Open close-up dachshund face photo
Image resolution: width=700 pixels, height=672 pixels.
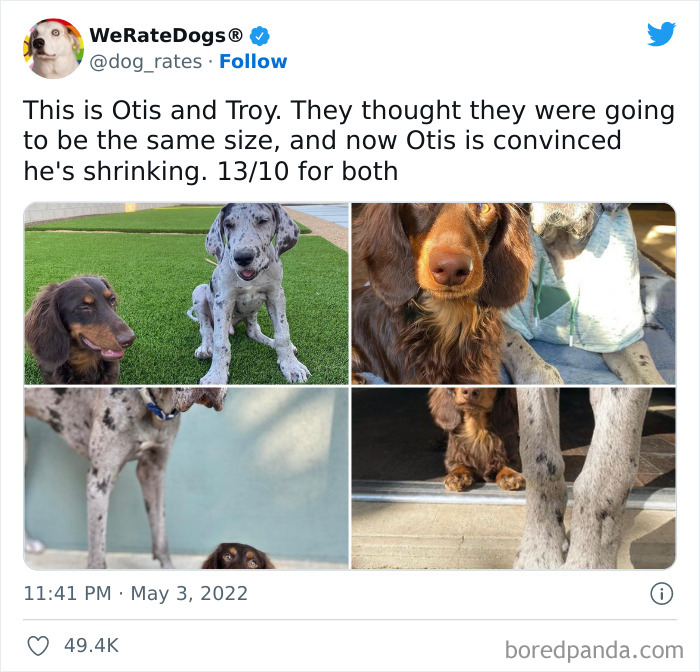tap(513, 294)
